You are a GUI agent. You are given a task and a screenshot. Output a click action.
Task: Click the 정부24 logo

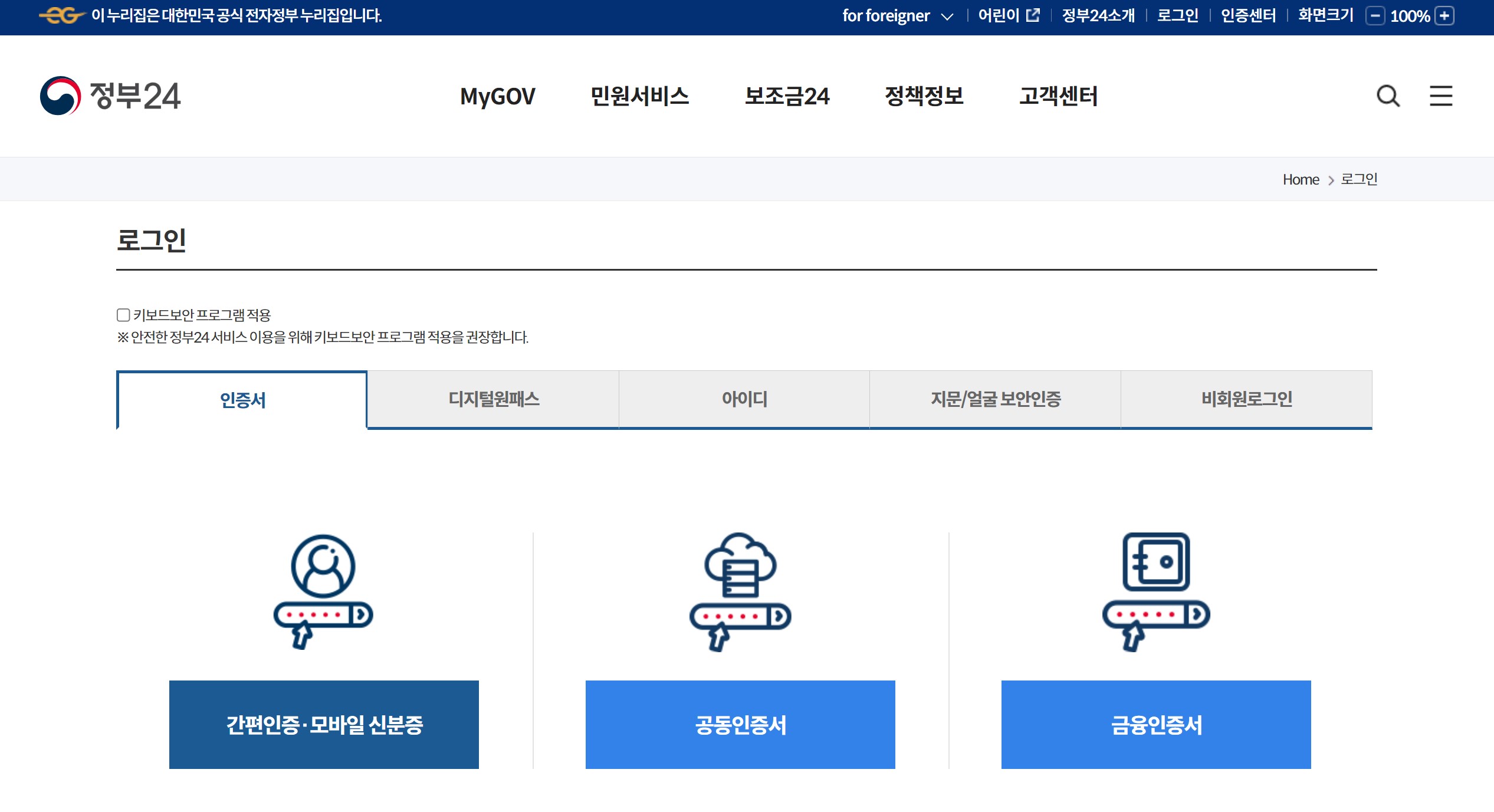pyautogui.click(x=110, y=96)
